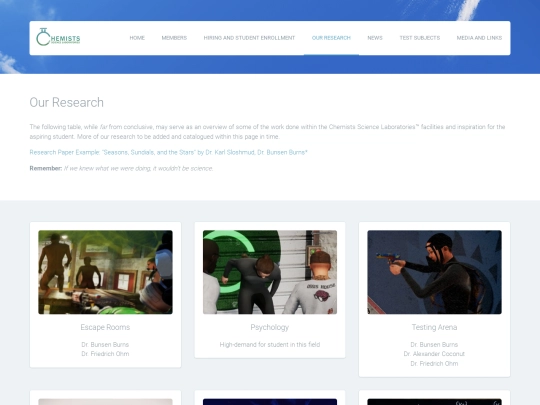Click Dr. Alexander Coconut in Testing Arena
This screenshot has width=540, height=405.
click(434, 354)
